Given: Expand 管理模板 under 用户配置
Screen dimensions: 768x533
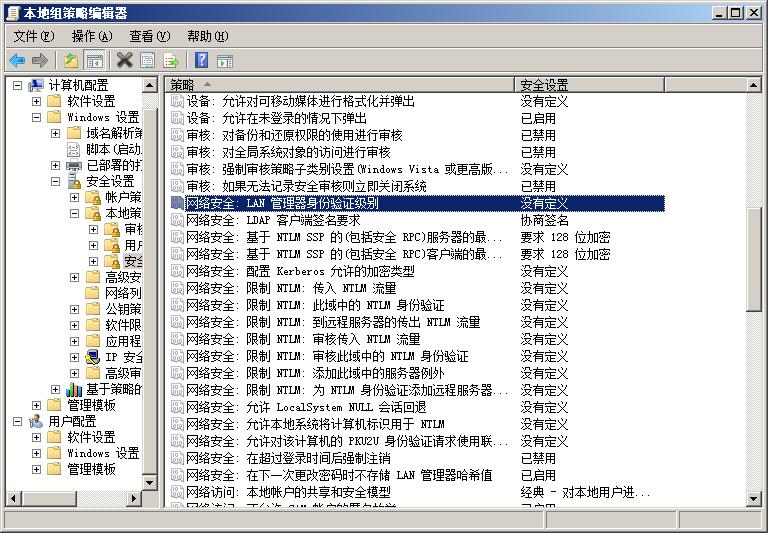Looking at the screenshot, I should click(37, 468).
